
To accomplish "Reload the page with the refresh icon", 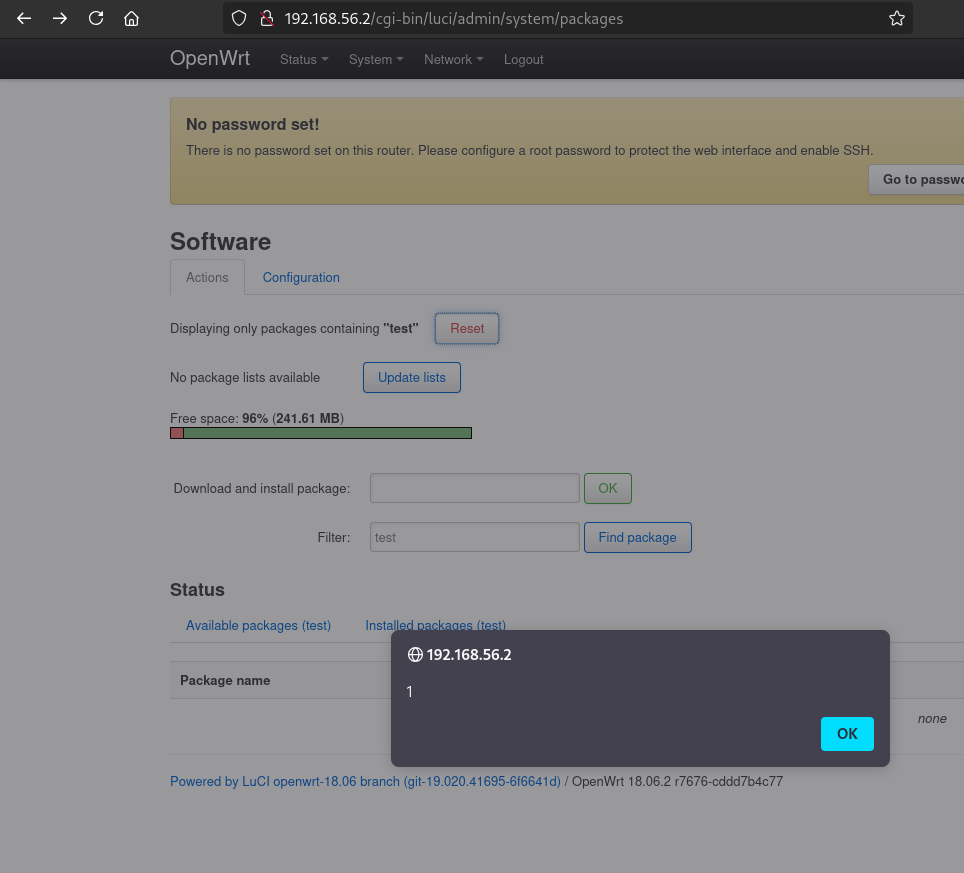I will [x=95, y=18].
